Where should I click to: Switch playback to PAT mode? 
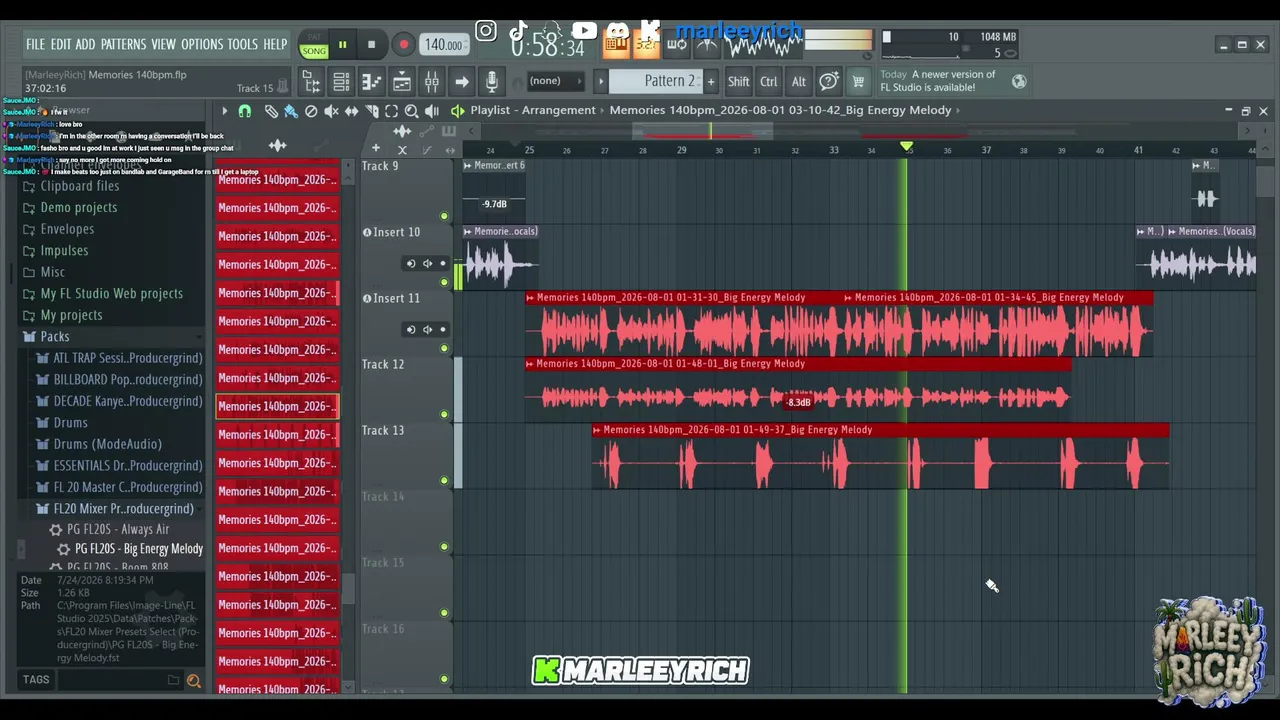click(314, 37)
